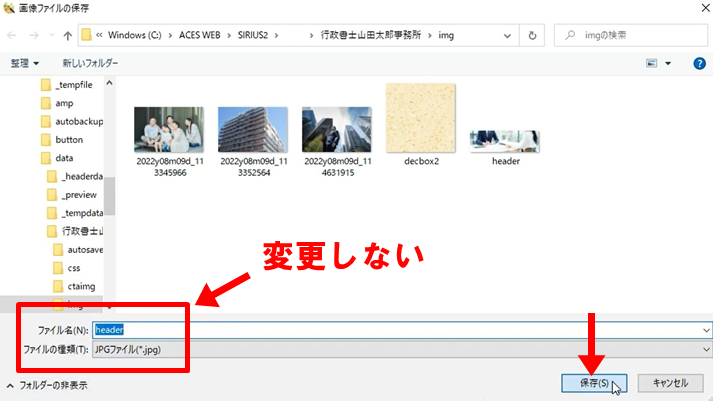Open the 整理 menu
This screenshot has height=401, width=713.
24,63
